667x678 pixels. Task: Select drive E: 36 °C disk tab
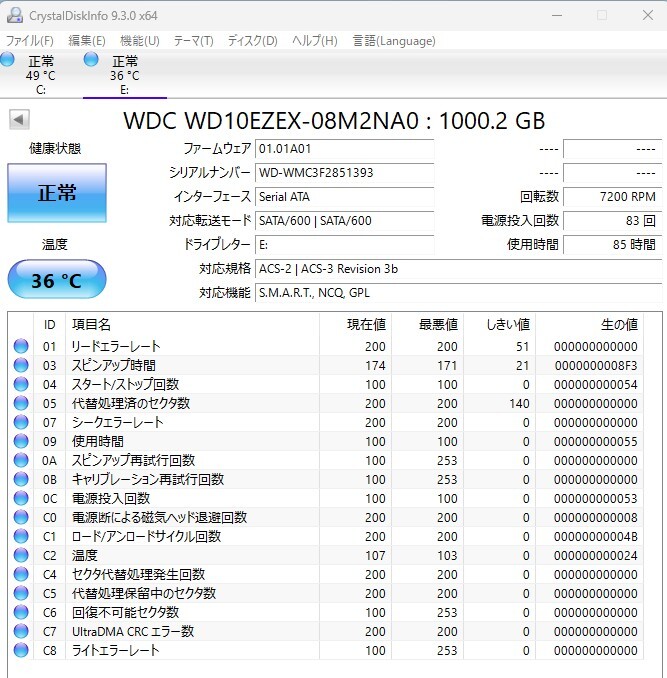pyautogui.click(x=124, y=74)
